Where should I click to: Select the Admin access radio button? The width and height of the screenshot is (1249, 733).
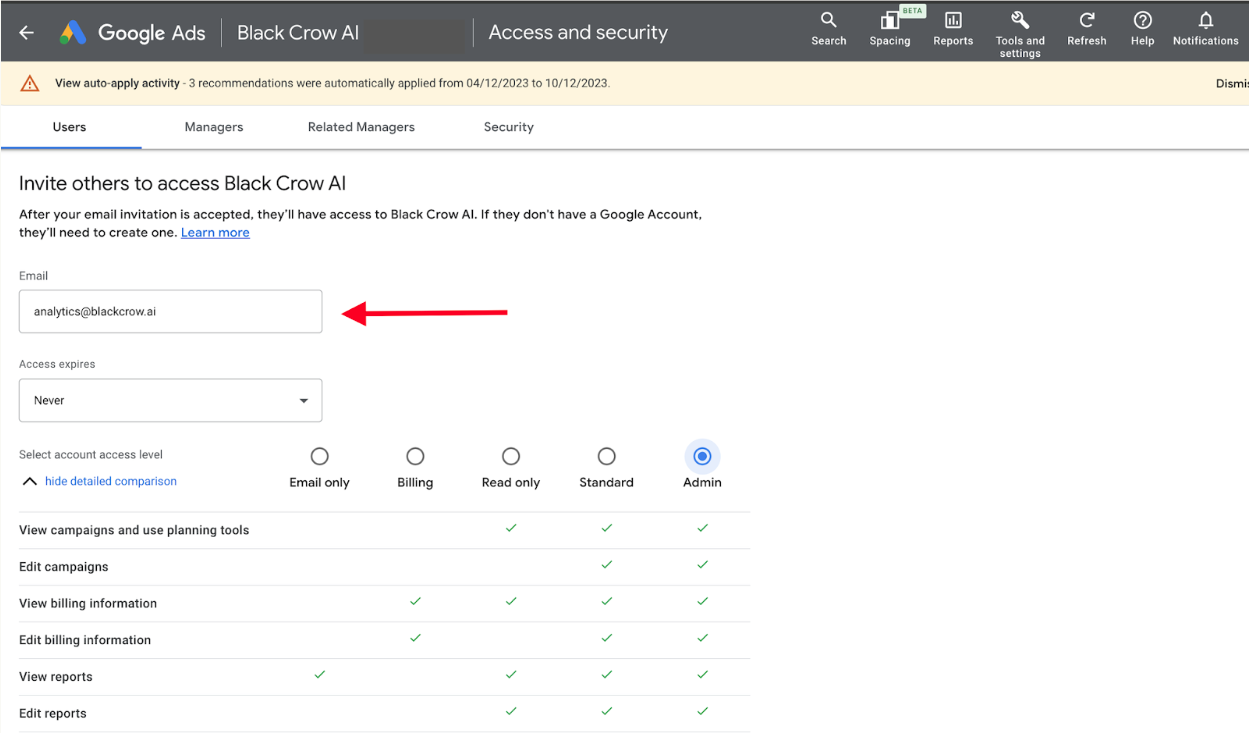(x=702, y=456)
